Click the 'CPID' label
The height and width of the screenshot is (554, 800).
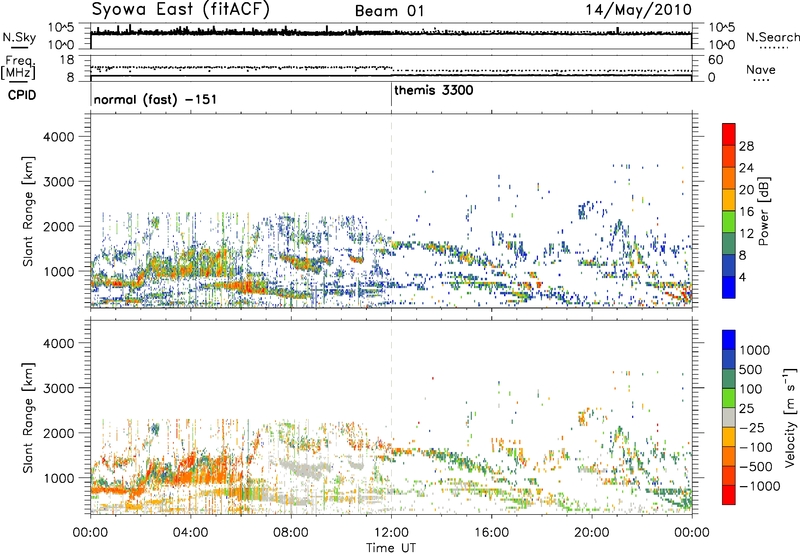tap(22, 95)
